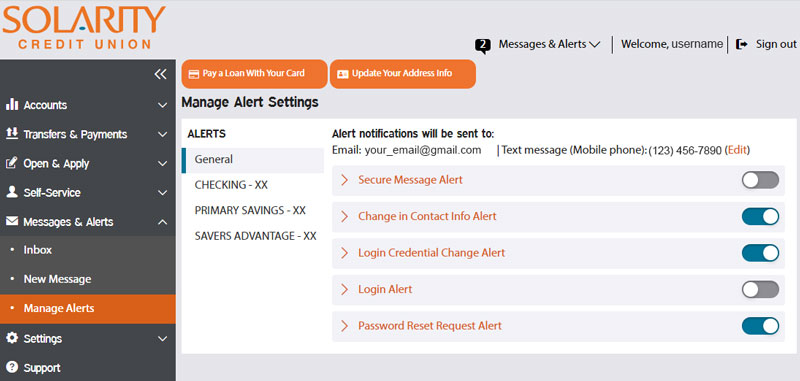Select SAVERS ADVANTAGE - XX alerts

coord(256,236)
